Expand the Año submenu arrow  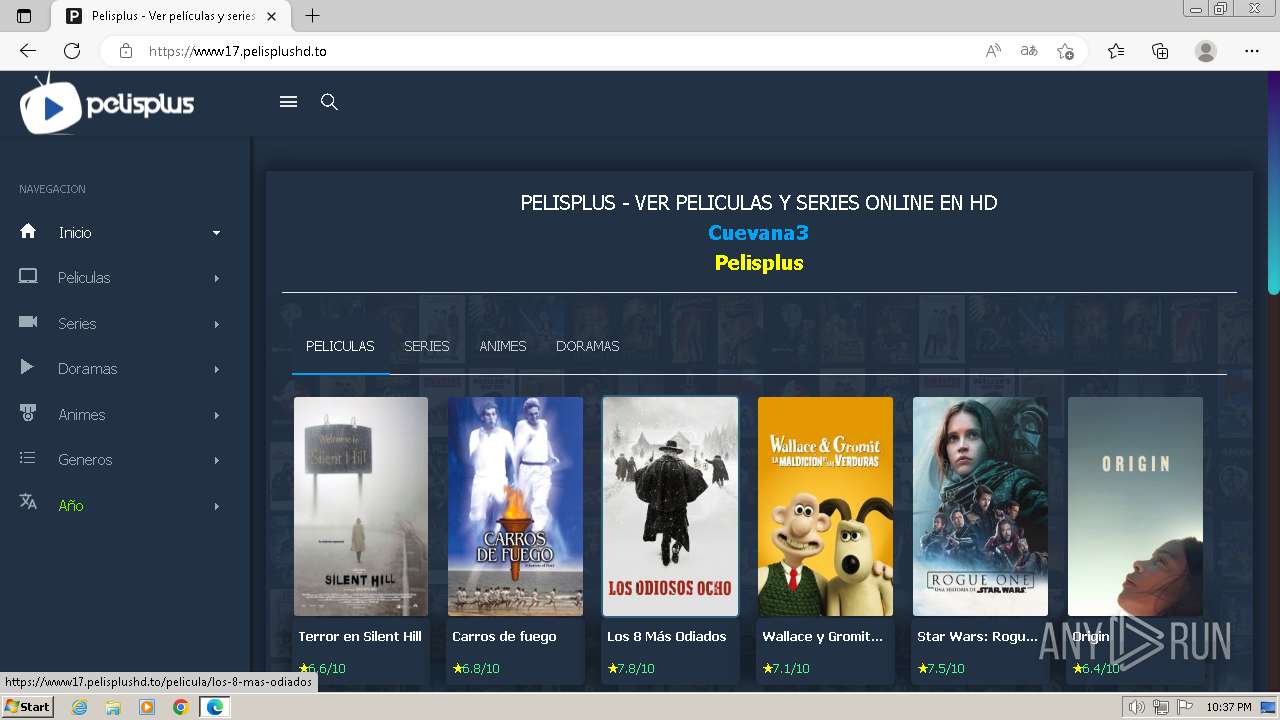click(216, 506)
